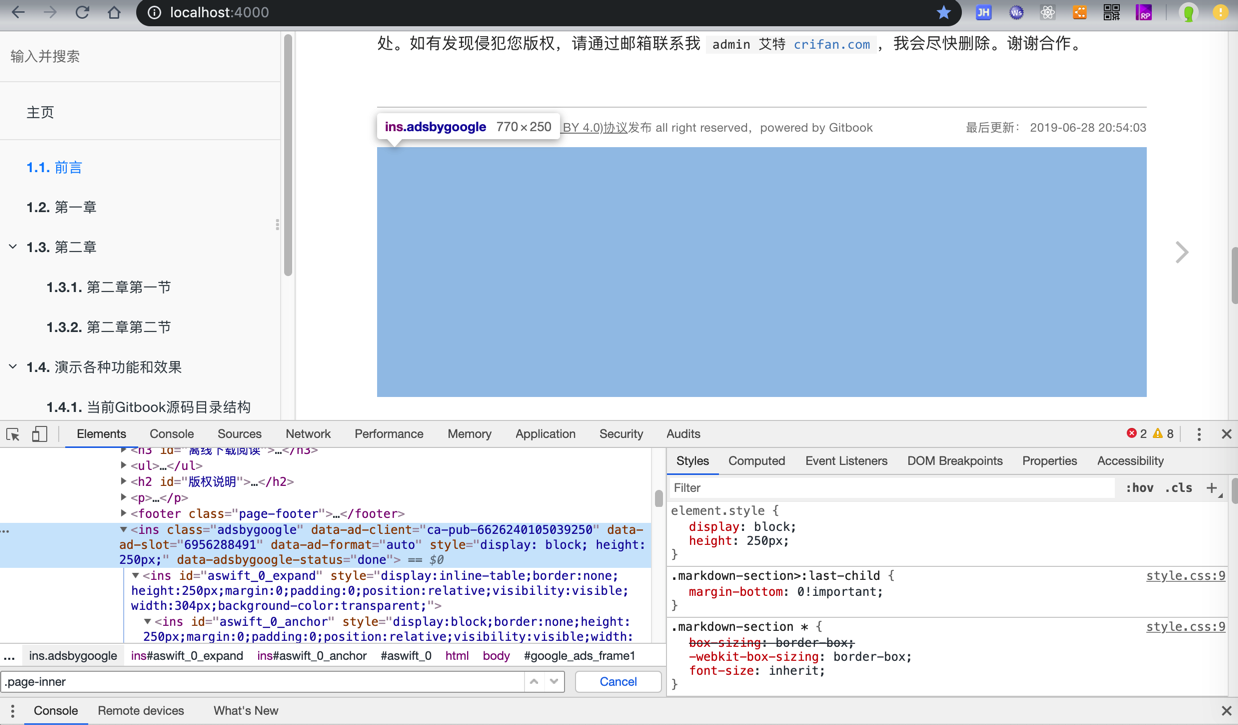The height and width of the screenshot is (725, 1238).
Task: Open the crifan.com link
Action: pos(831,44)
